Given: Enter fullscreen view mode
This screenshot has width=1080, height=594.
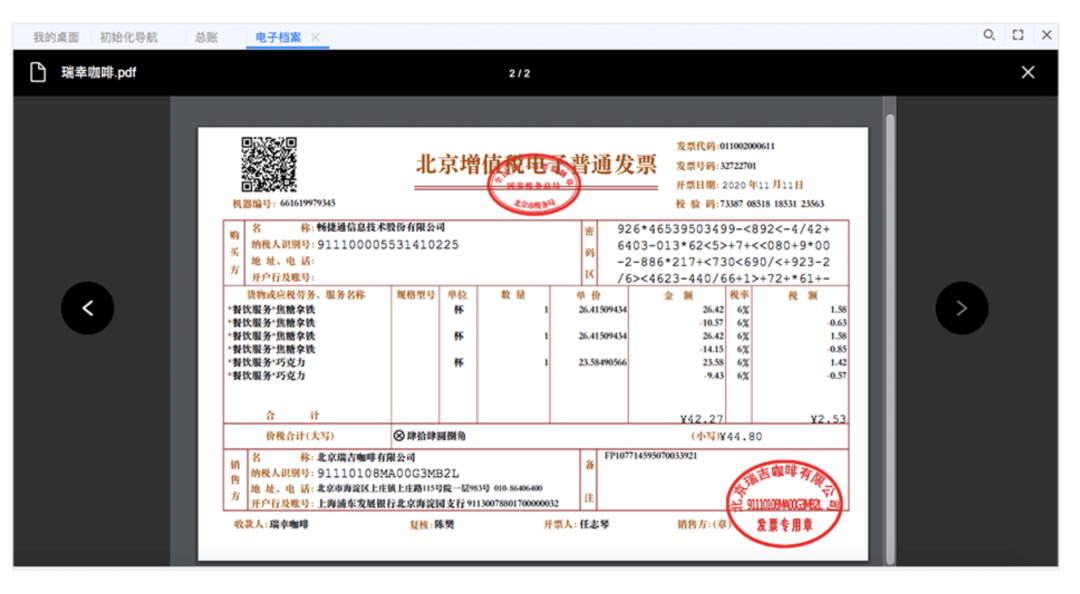Looking at the screenshot, I should [1017, 34].
